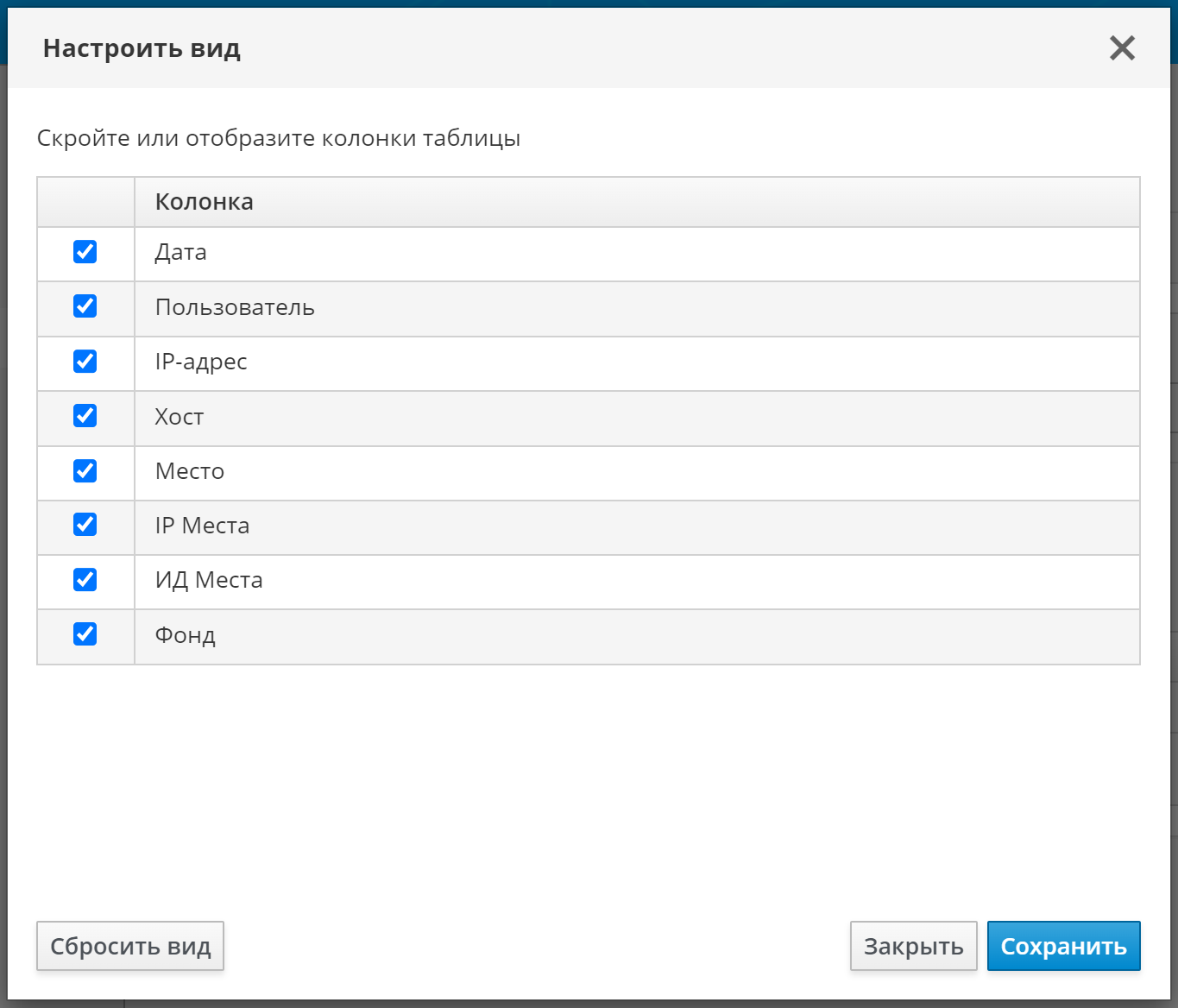Image resolution: width=1178 pixels, height=1008 pixels.
Task: Select the Место row label
Action: (x=190, y=472)
